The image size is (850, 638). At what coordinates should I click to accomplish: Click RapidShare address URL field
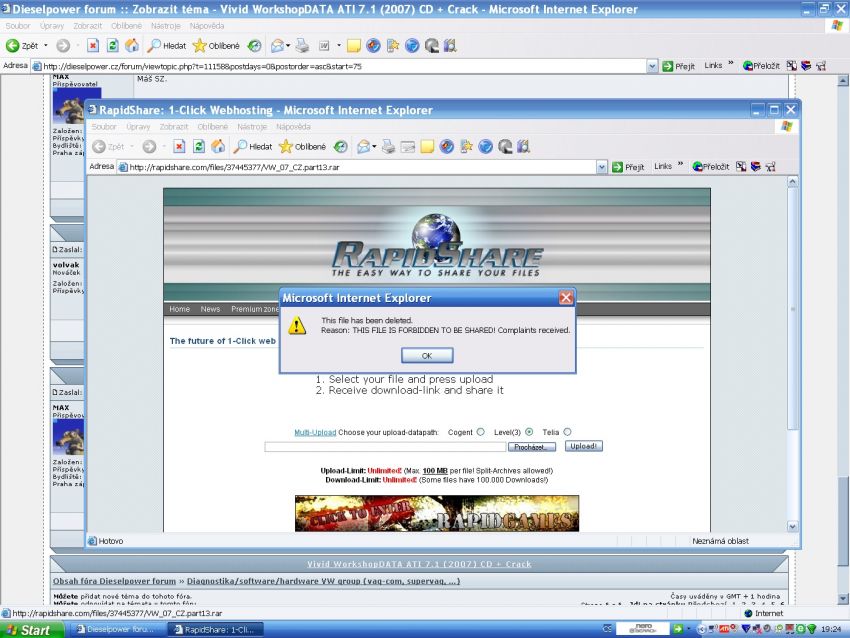tap(358, 167)
